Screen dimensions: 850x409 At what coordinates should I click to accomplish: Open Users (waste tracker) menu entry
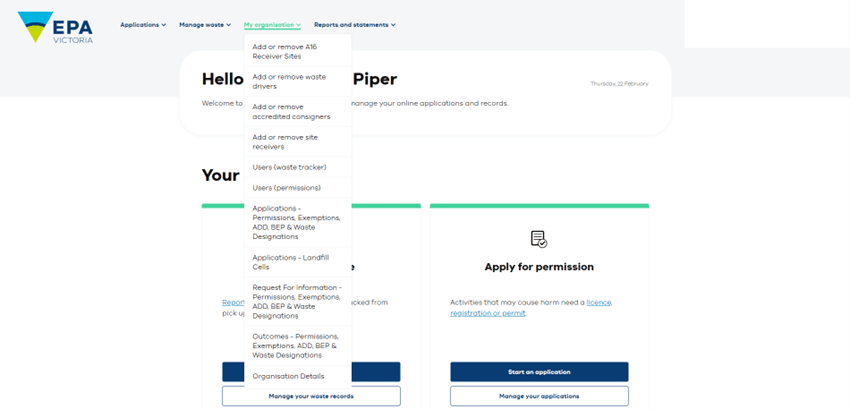click(x=298, y=168)
